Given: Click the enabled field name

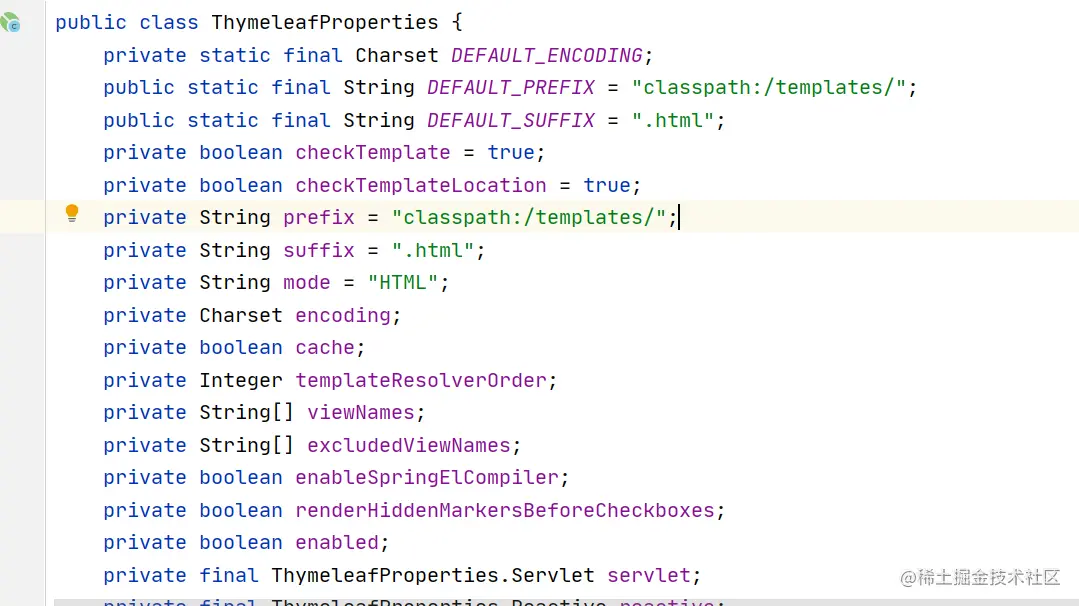Looking at the screenshot, I should (337, 543).
